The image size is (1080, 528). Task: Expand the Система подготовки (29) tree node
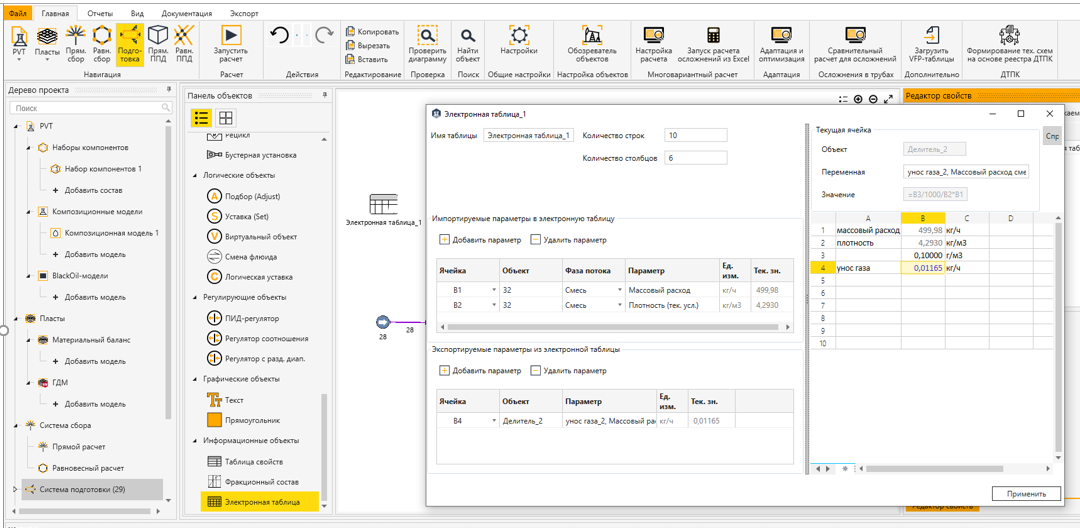click(15, 489)
